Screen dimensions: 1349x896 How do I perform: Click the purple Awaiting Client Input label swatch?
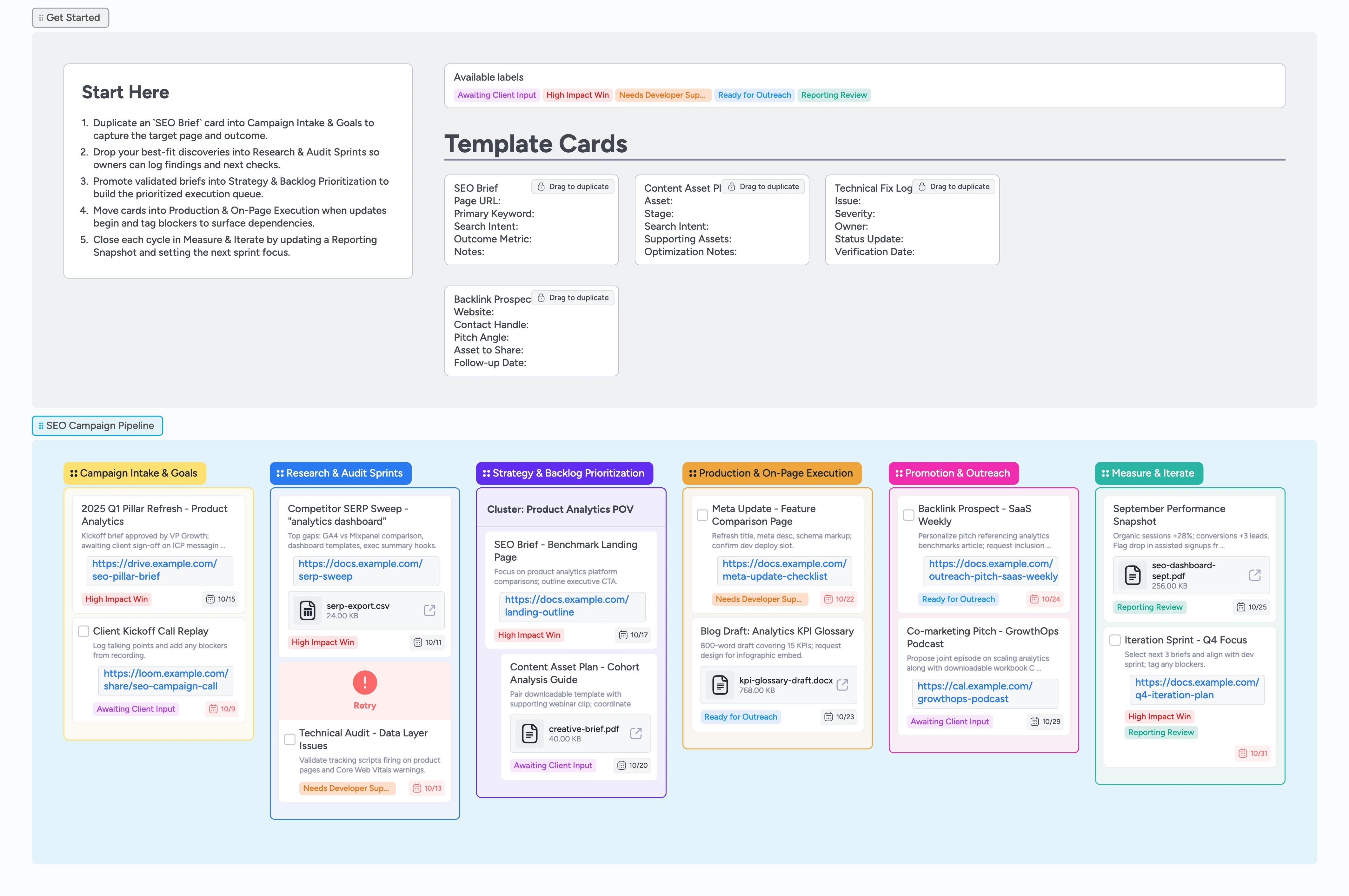[x=496, y=95]
